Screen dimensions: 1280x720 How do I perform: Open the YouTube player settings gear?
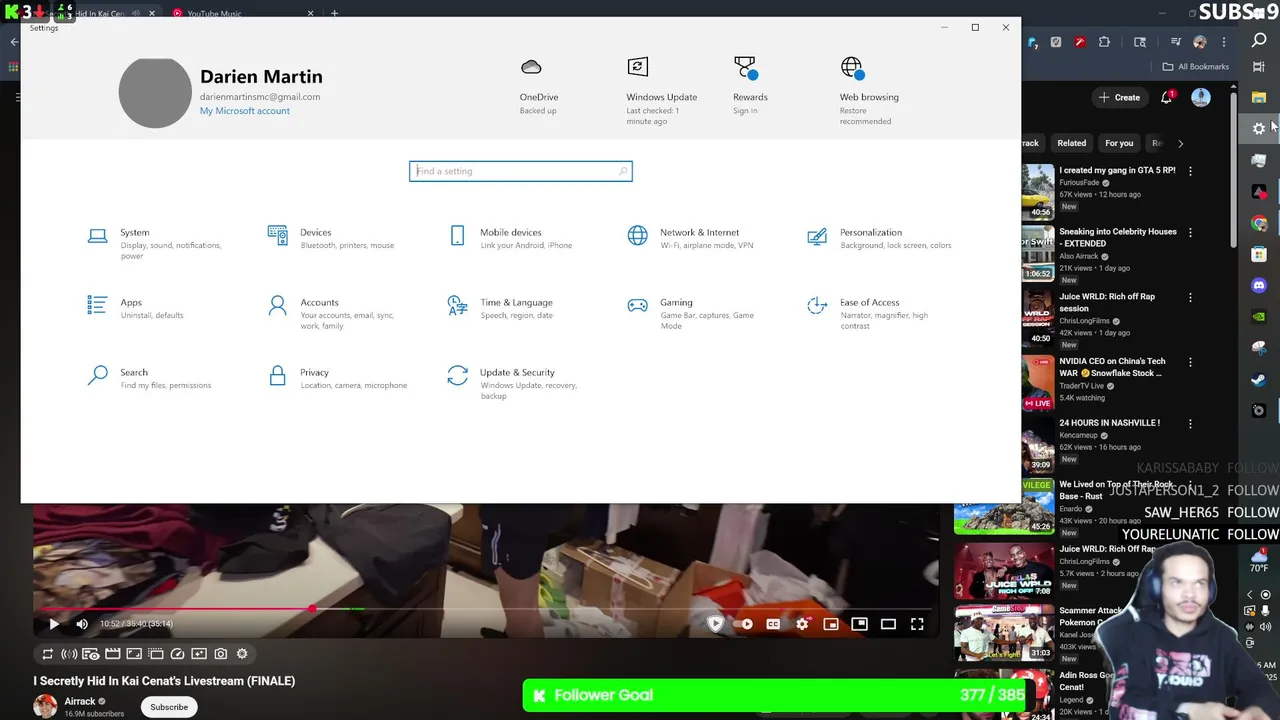coord(802,624)
